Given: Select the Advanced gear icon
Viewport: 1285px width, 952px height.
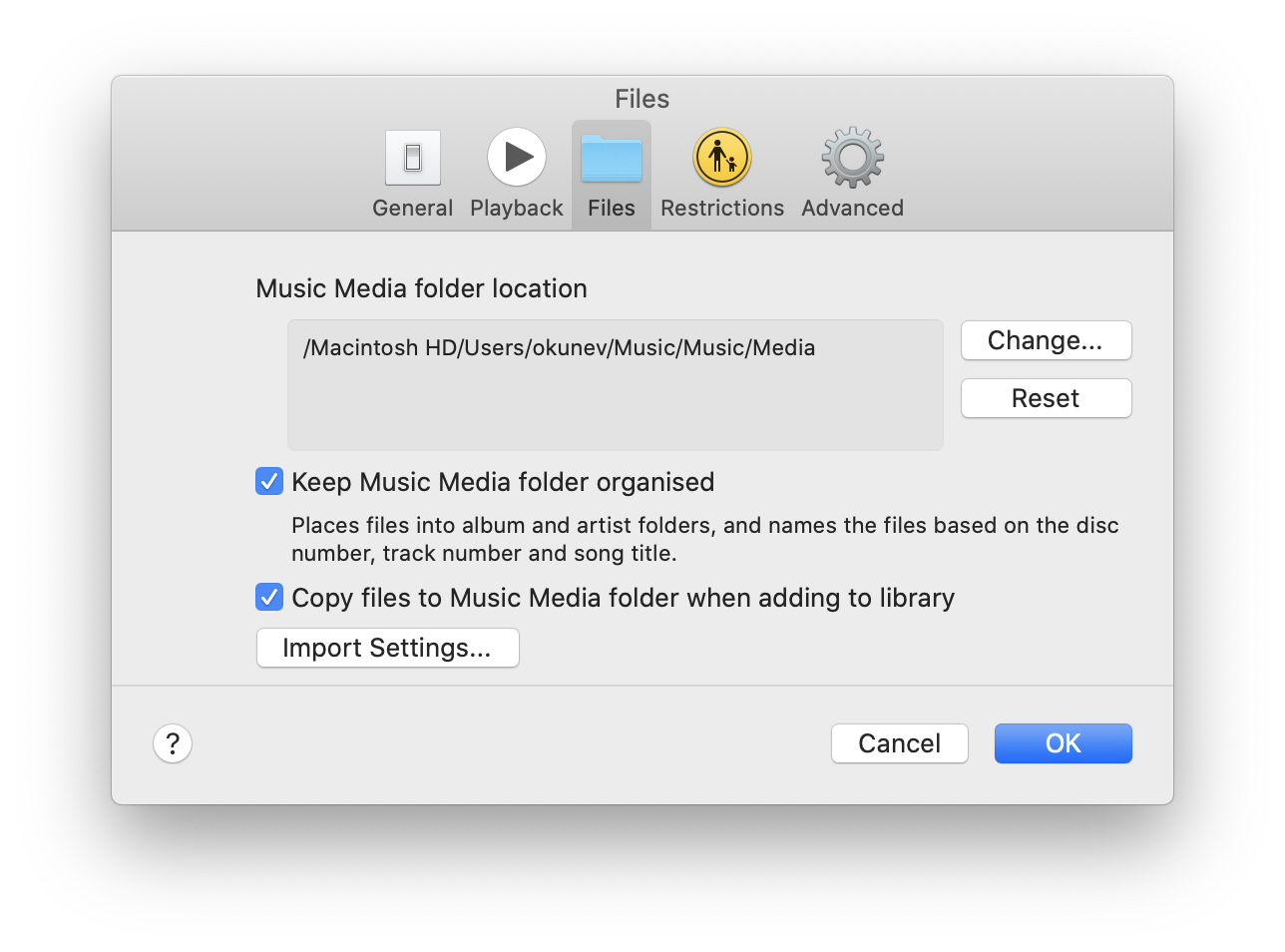Looking at the screenshot, I should tap(852, 158).
